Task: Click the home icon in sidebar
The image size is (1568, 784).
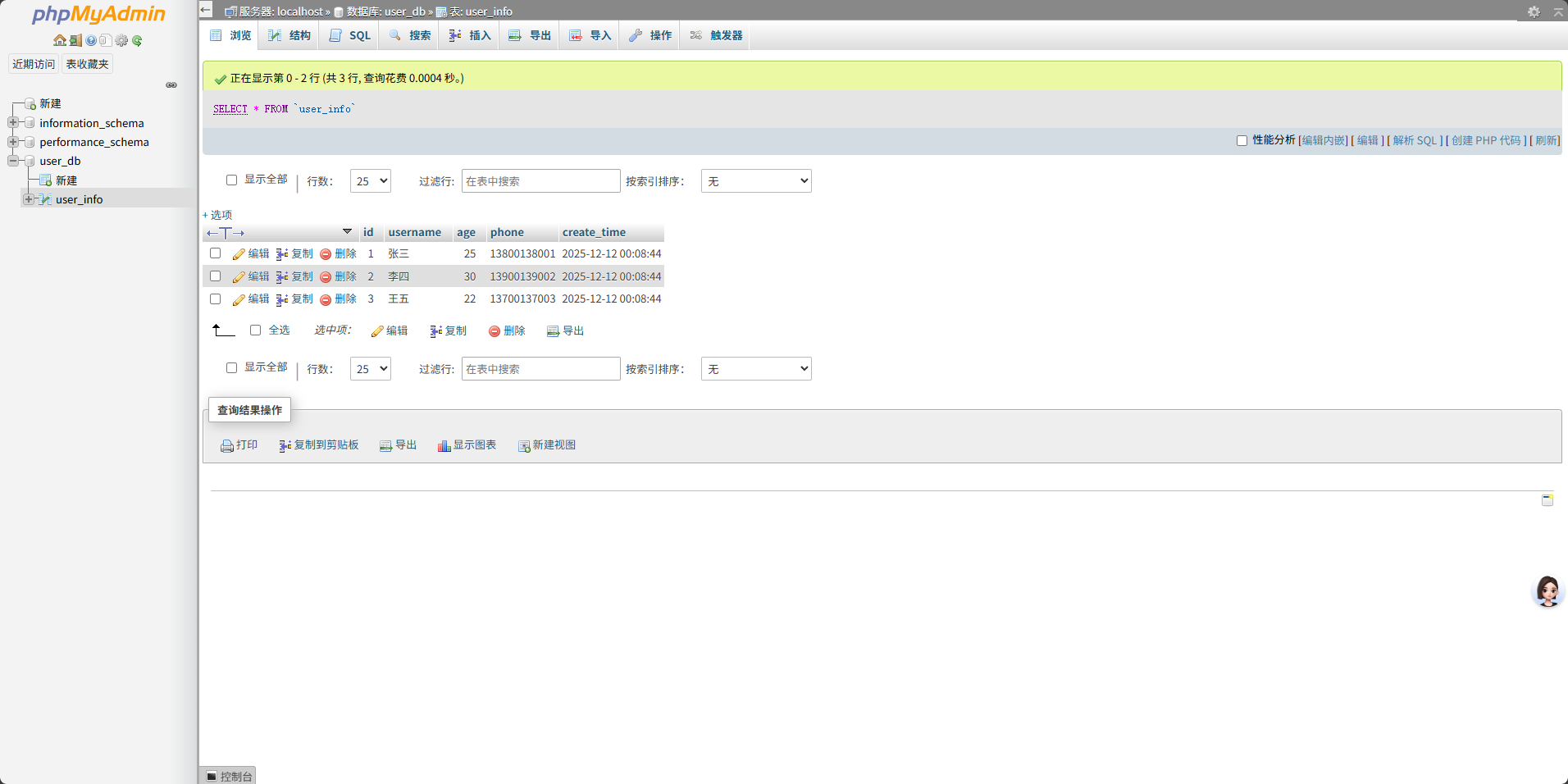Action: click(59, 40)
